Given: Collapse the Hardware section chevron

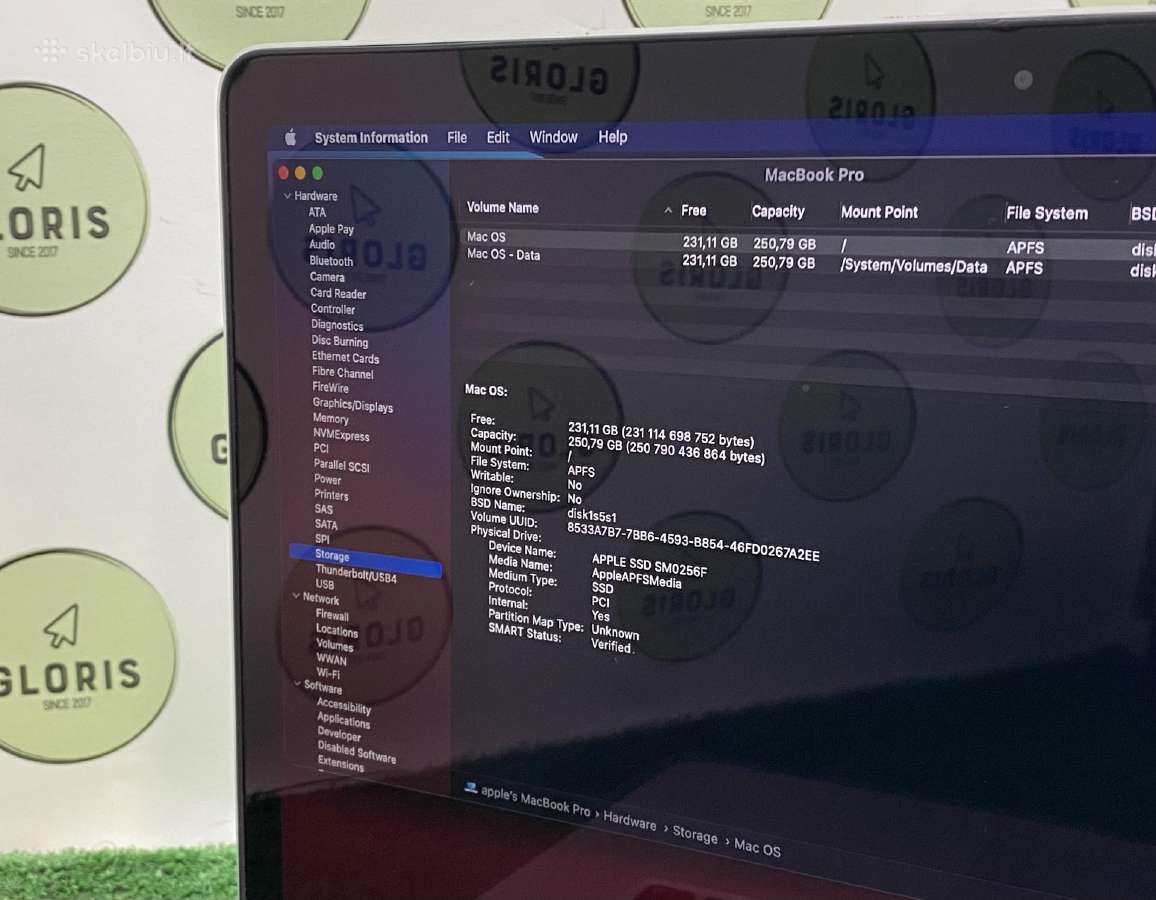Looking at the screenshot, I should [x=287, y=196].
